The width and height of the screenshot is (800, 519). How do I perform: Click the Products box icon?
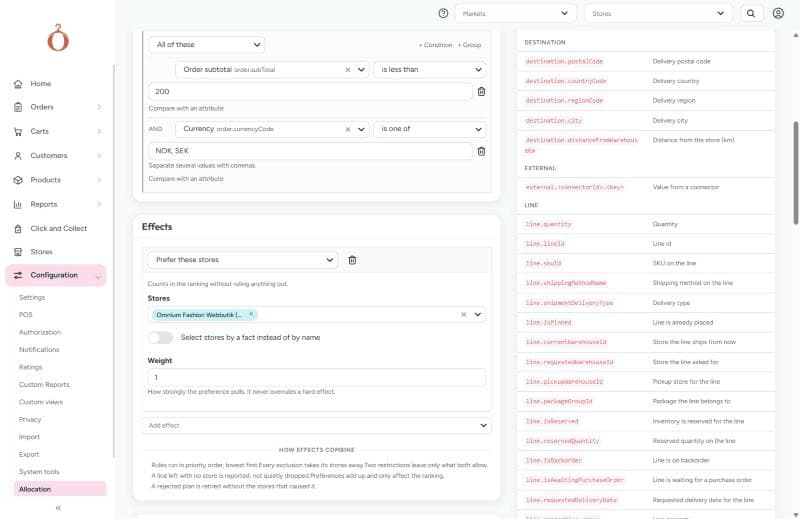pyautogui.click(x=18, y=180)
